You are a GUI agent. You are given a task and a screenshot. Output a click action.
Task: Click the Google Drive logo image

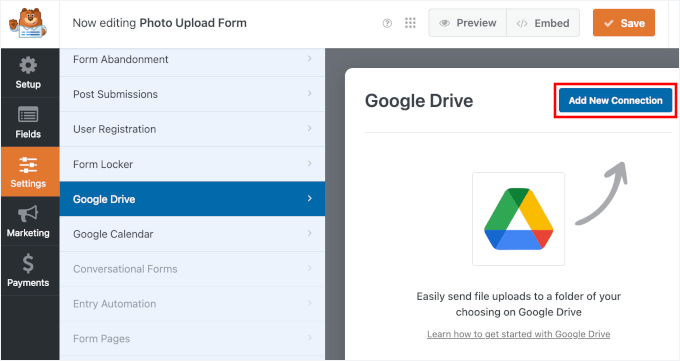pyautogui.click(x=519, y=219)
